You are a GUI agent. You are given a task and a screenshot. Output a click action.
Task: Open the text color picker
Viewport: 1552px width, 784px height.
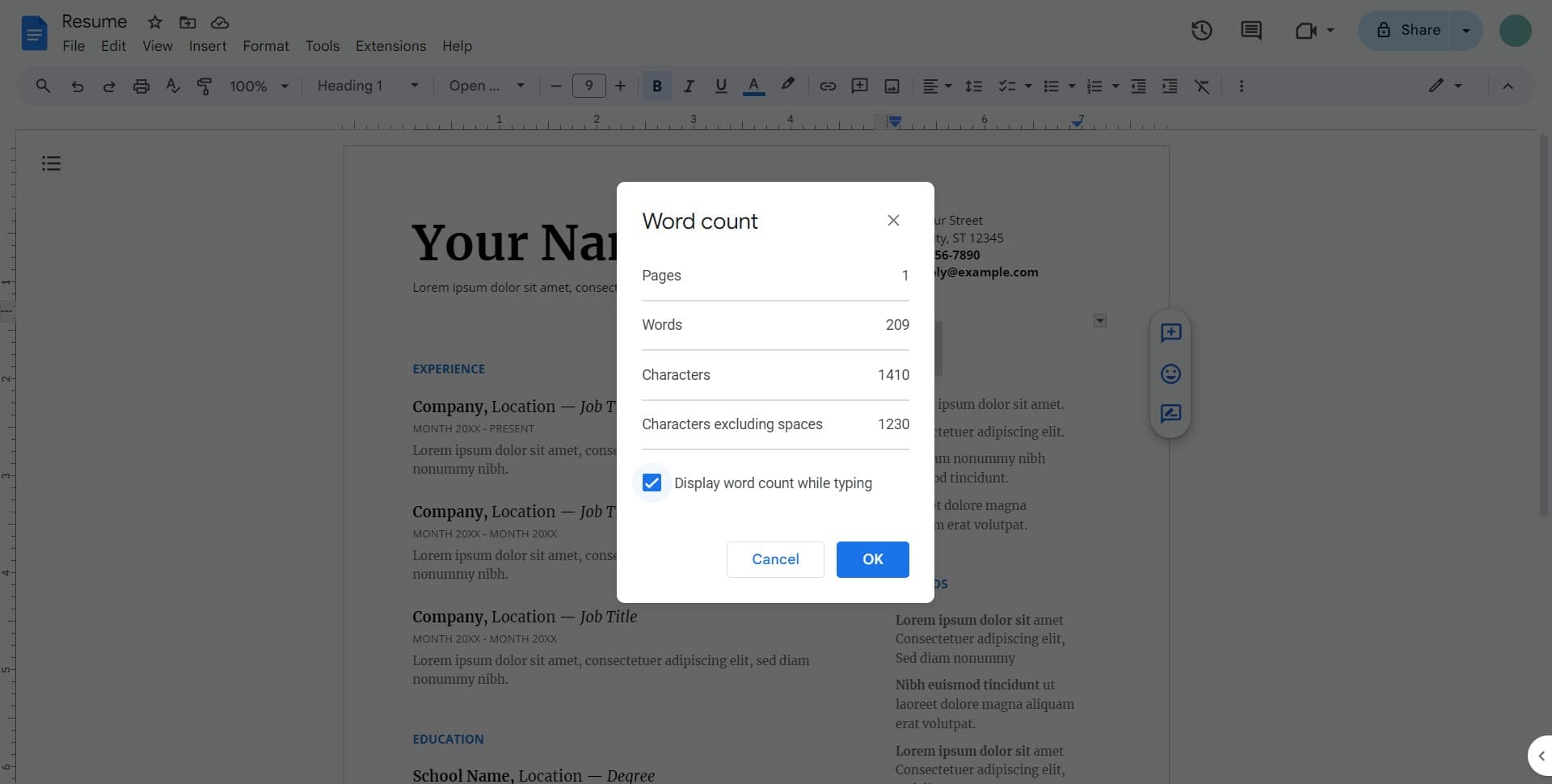(753, 86)
